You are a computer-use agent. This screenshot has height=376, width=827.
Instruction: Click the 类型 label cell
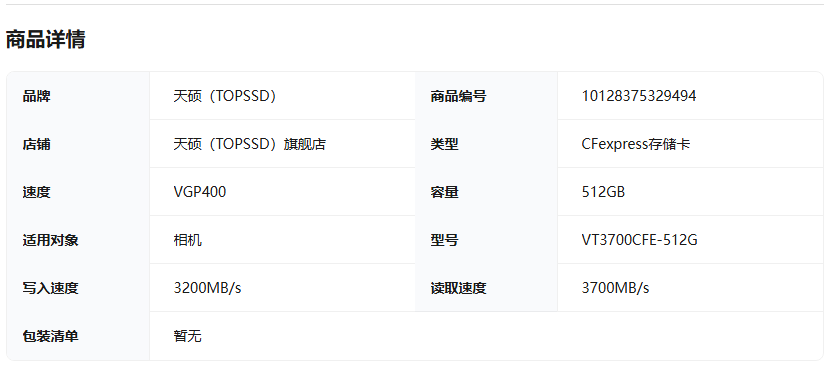pyautogui.click(x=486, y=144)
